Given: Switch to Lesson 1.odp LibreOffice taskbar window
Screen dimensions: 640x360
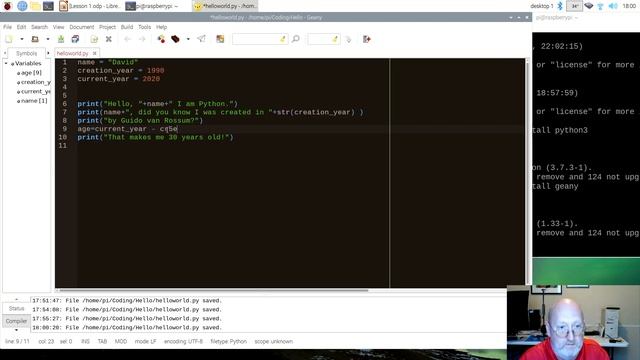Looking at the screenshot, I should tap(90, 6).
